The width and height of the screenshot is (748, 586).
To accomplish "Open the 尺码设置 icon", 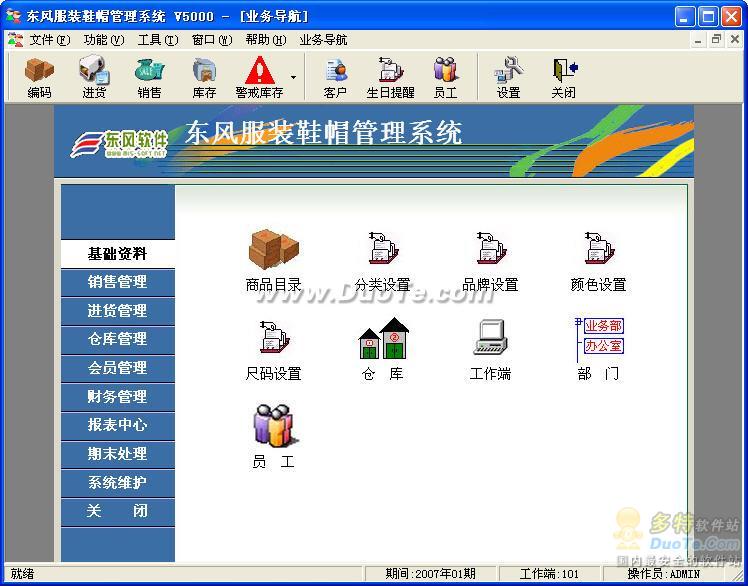I will pos(273,350).
